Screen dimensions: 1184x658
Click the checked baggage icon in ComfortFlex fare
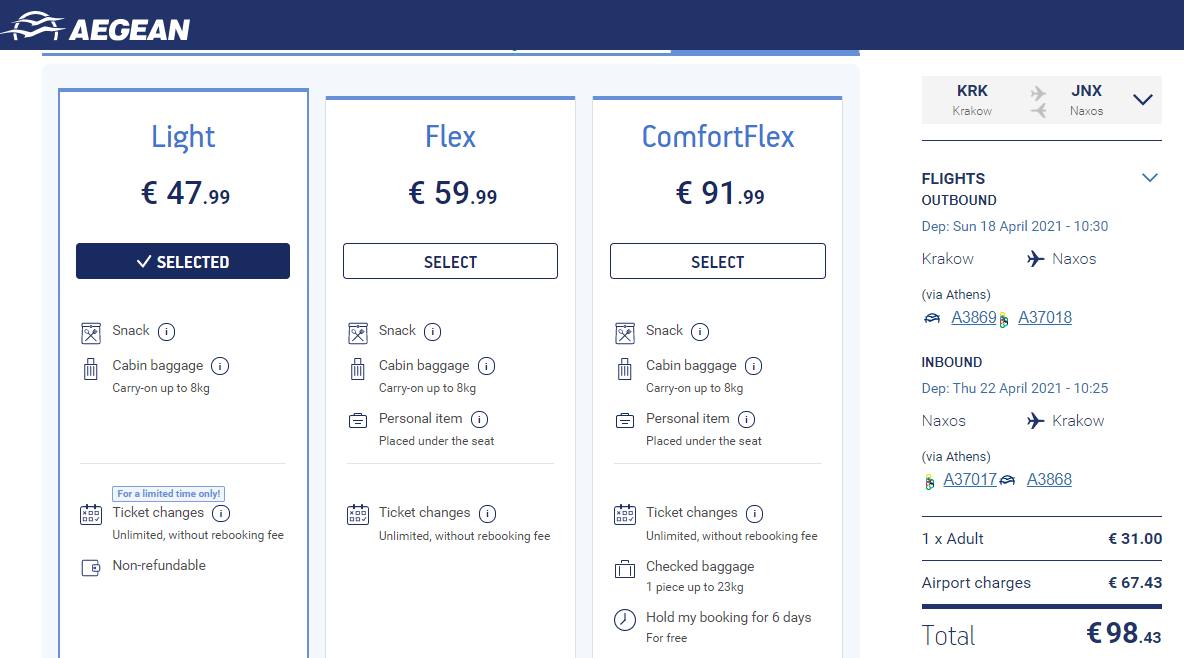click(624, 569)
